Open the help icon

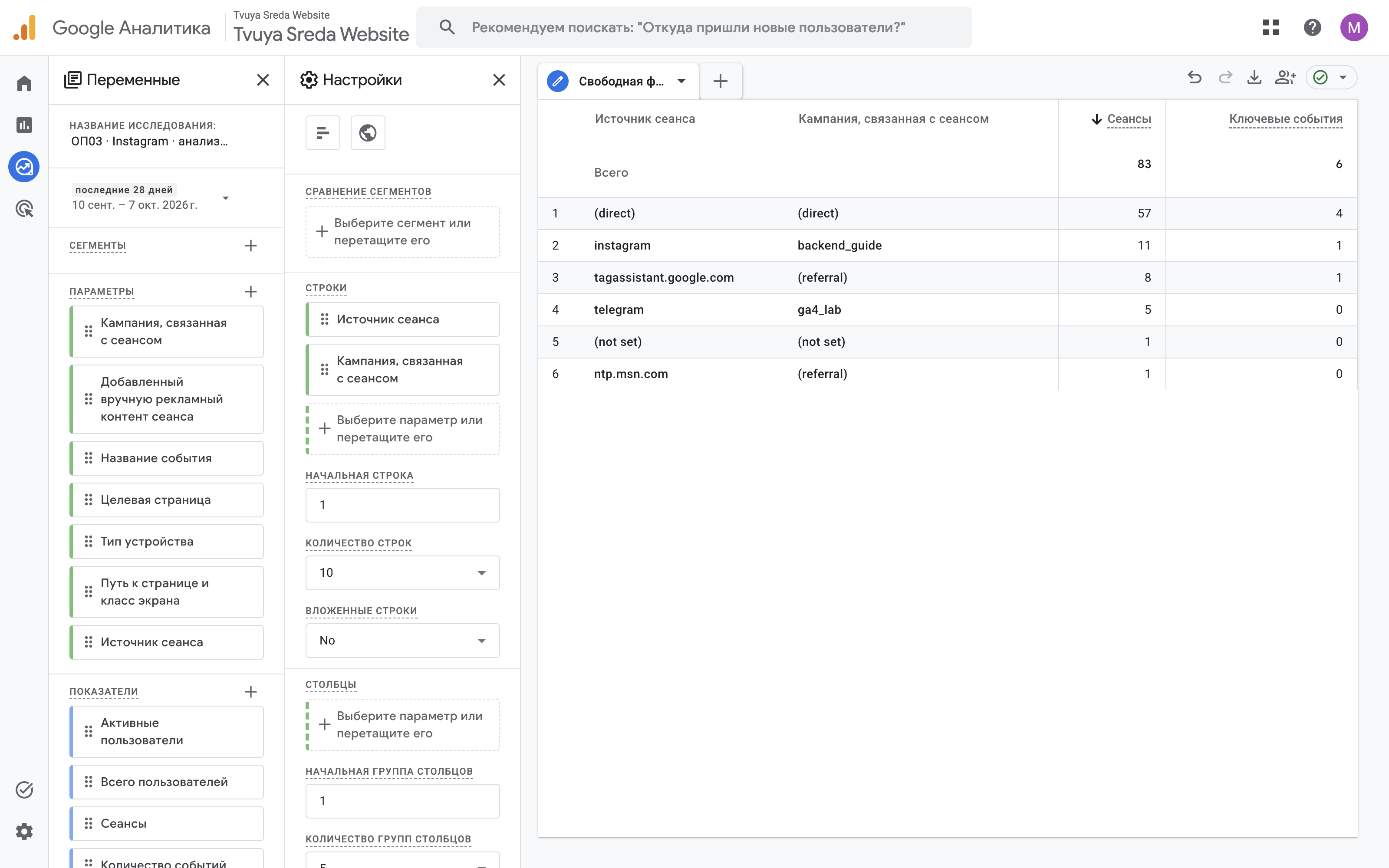[x=1313, y=27]
